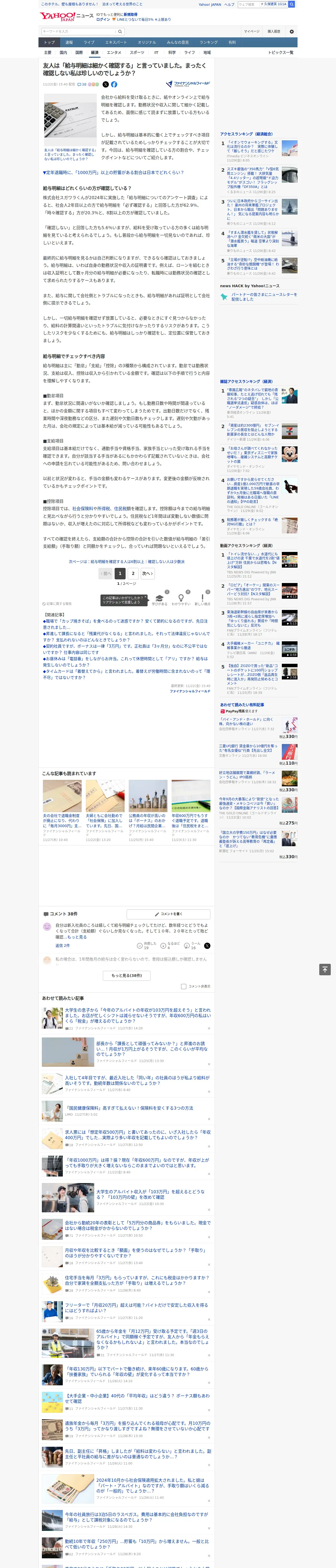Click the 社会保険料や所得税 inline link

point(91,509)
